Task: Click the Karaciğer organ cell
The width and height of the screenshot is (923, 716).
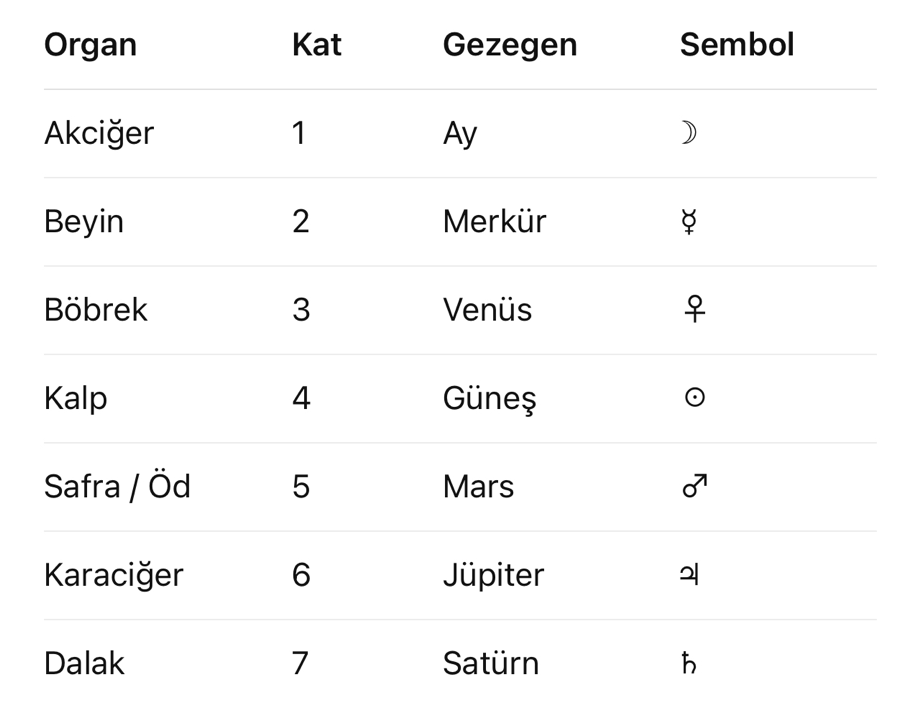Action: [113, 575]
